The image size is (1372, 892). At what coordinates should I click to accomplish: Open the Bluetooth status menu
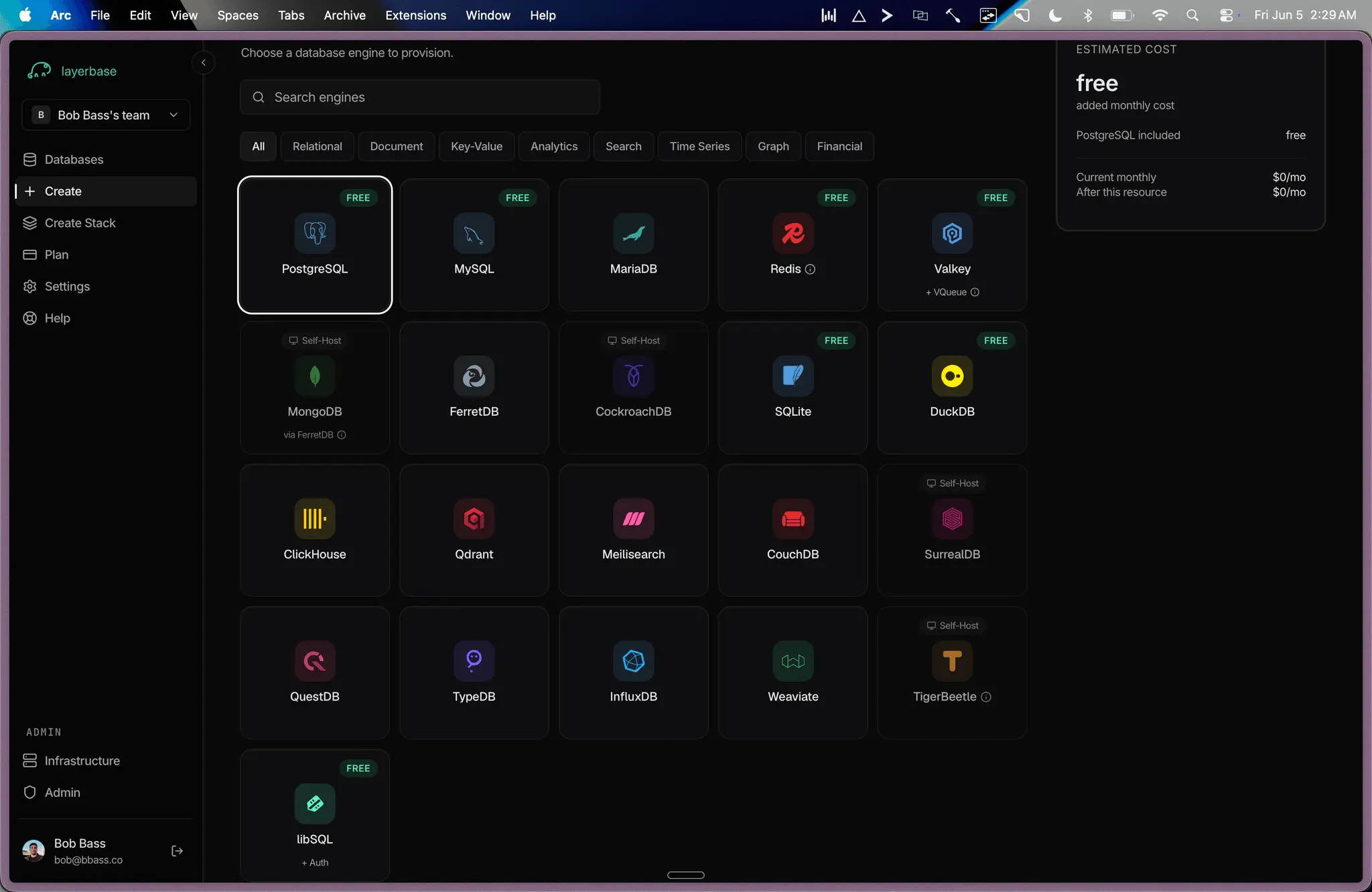point(1088,15)
